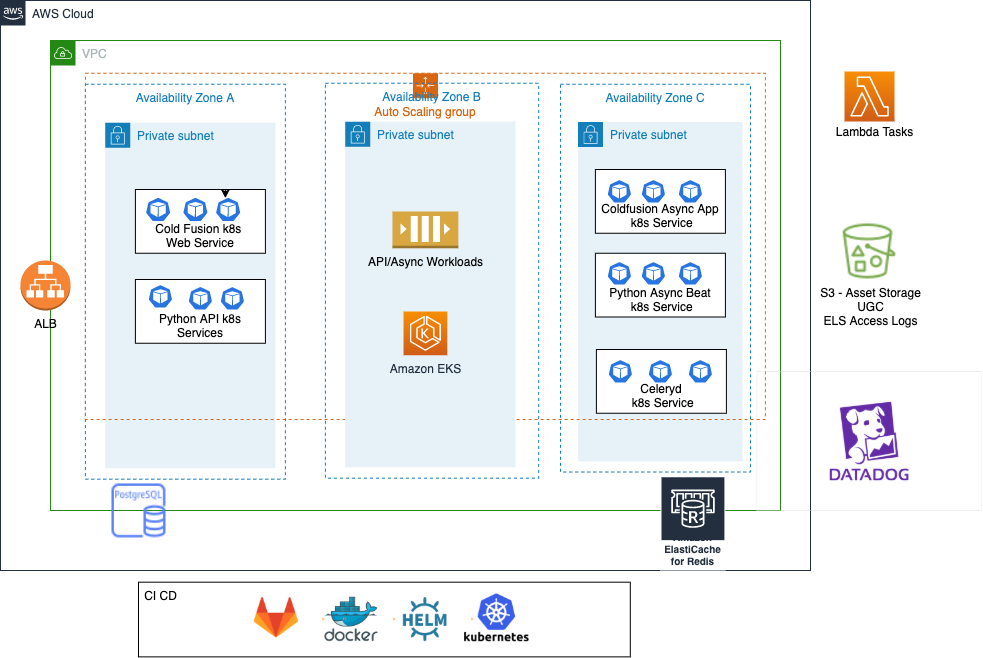This screenshot has height=658, width=983.
Task: Click the orange ALB load balancer icon
Action: coord(45,285)
